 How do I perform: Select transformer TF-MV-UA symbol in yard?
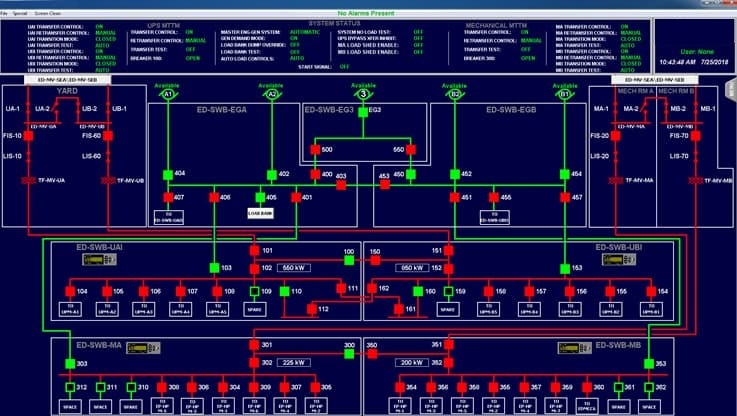[x=27, y=181]
